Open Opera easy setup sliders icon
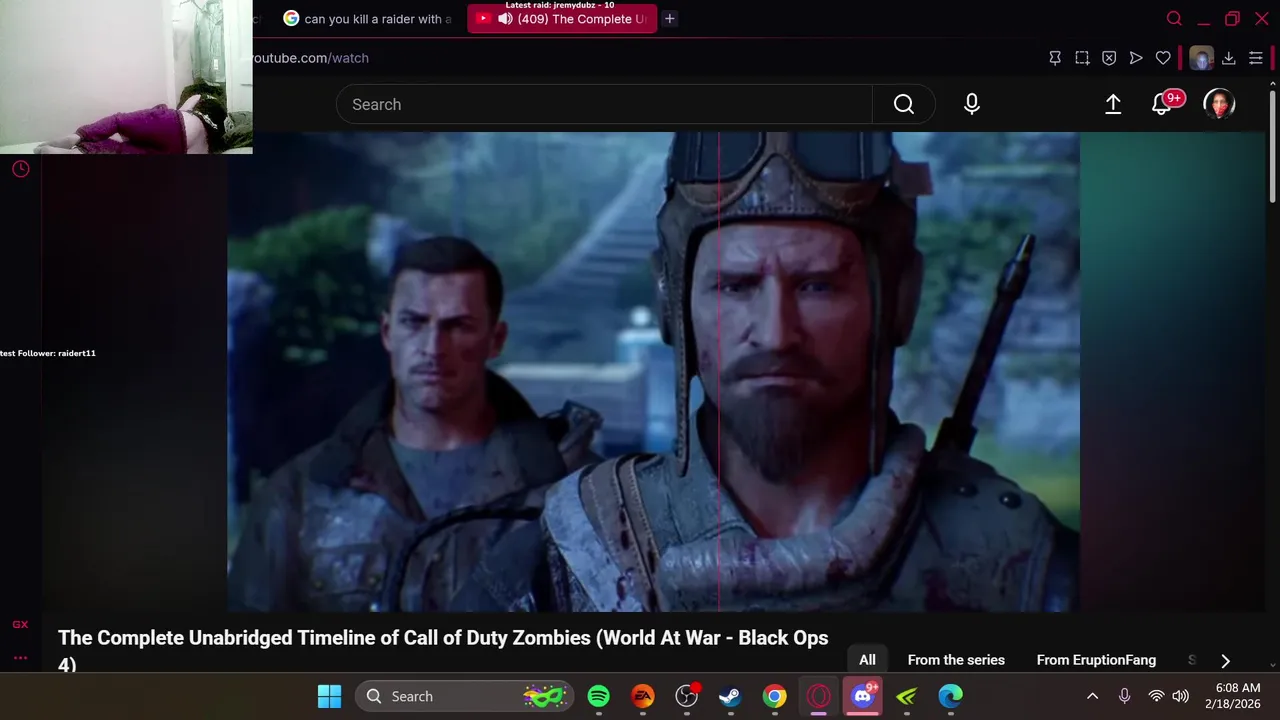Screen dimensions: 1280x720 click(1256, 58)
